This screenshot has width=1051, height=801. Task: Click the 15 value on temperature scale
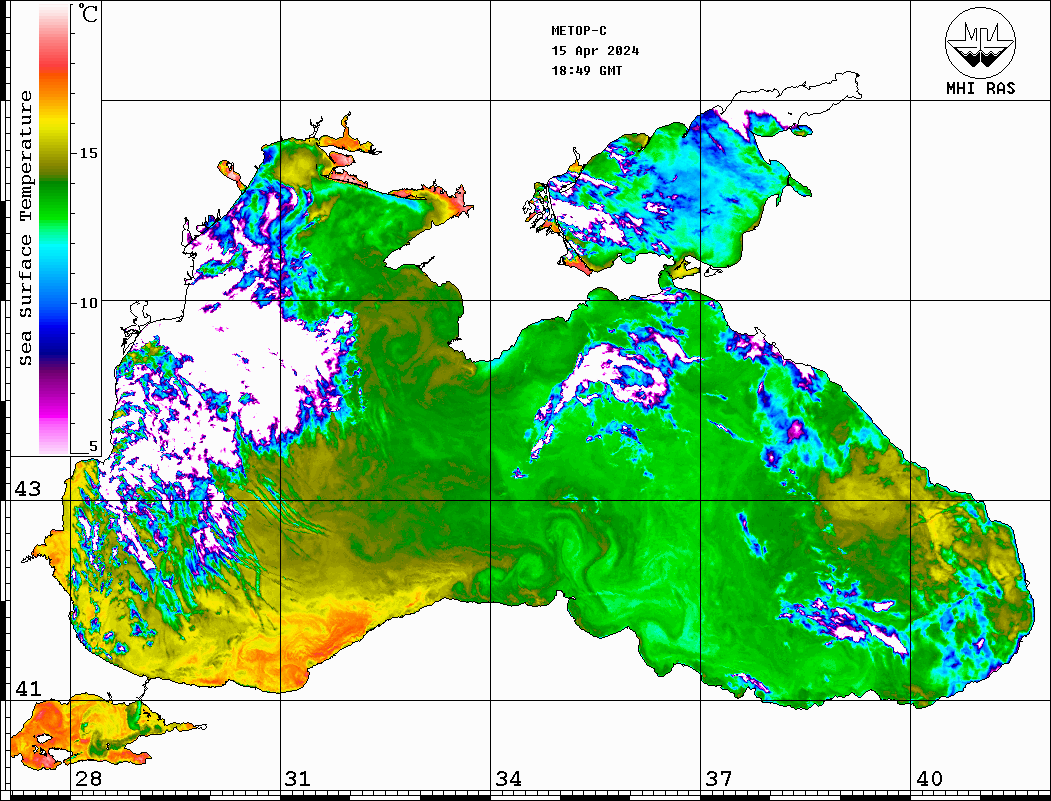coord(88,153)
